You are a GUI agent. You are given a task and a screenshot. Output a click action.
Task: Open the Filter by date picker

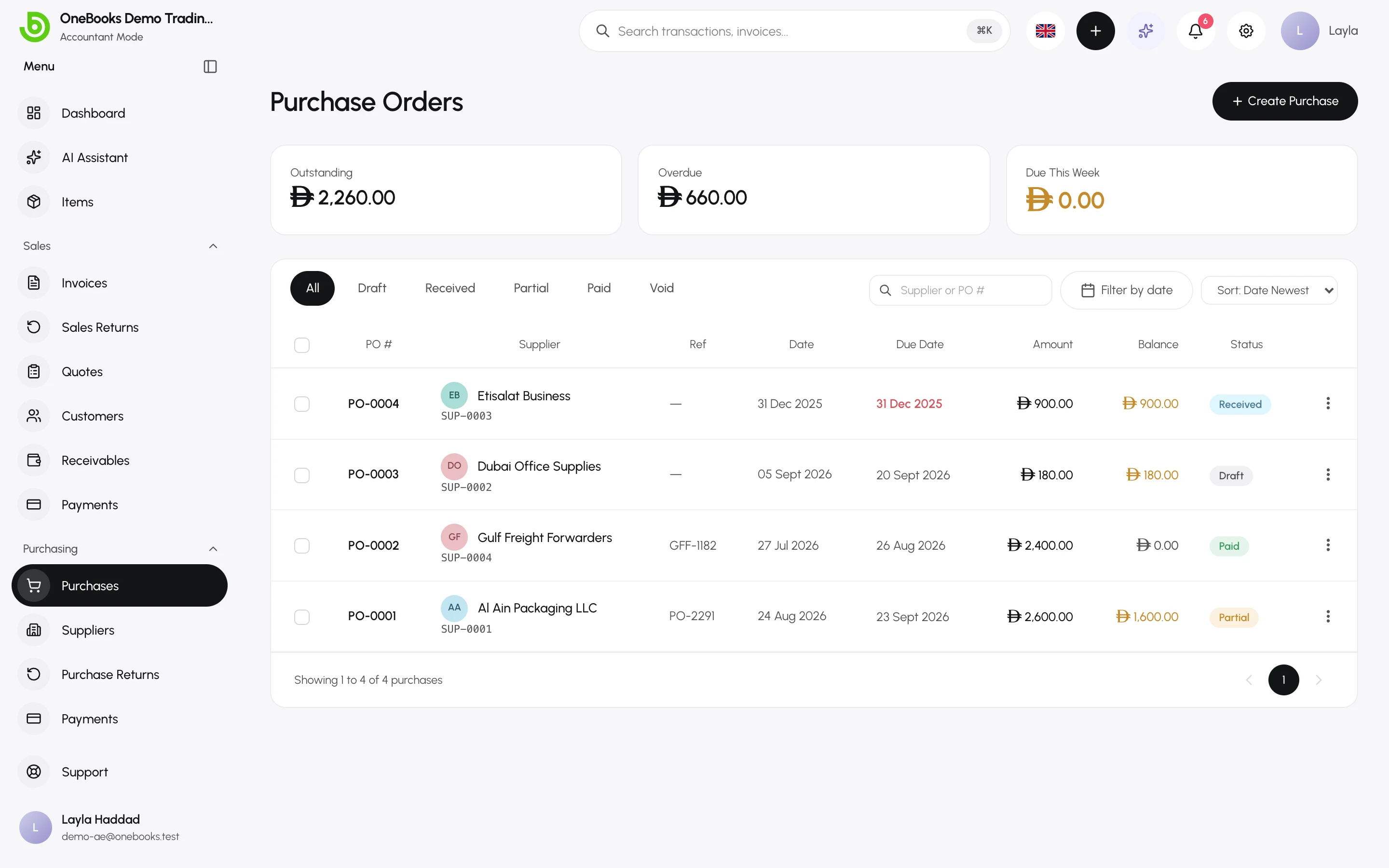click(x=1126, y=290)
